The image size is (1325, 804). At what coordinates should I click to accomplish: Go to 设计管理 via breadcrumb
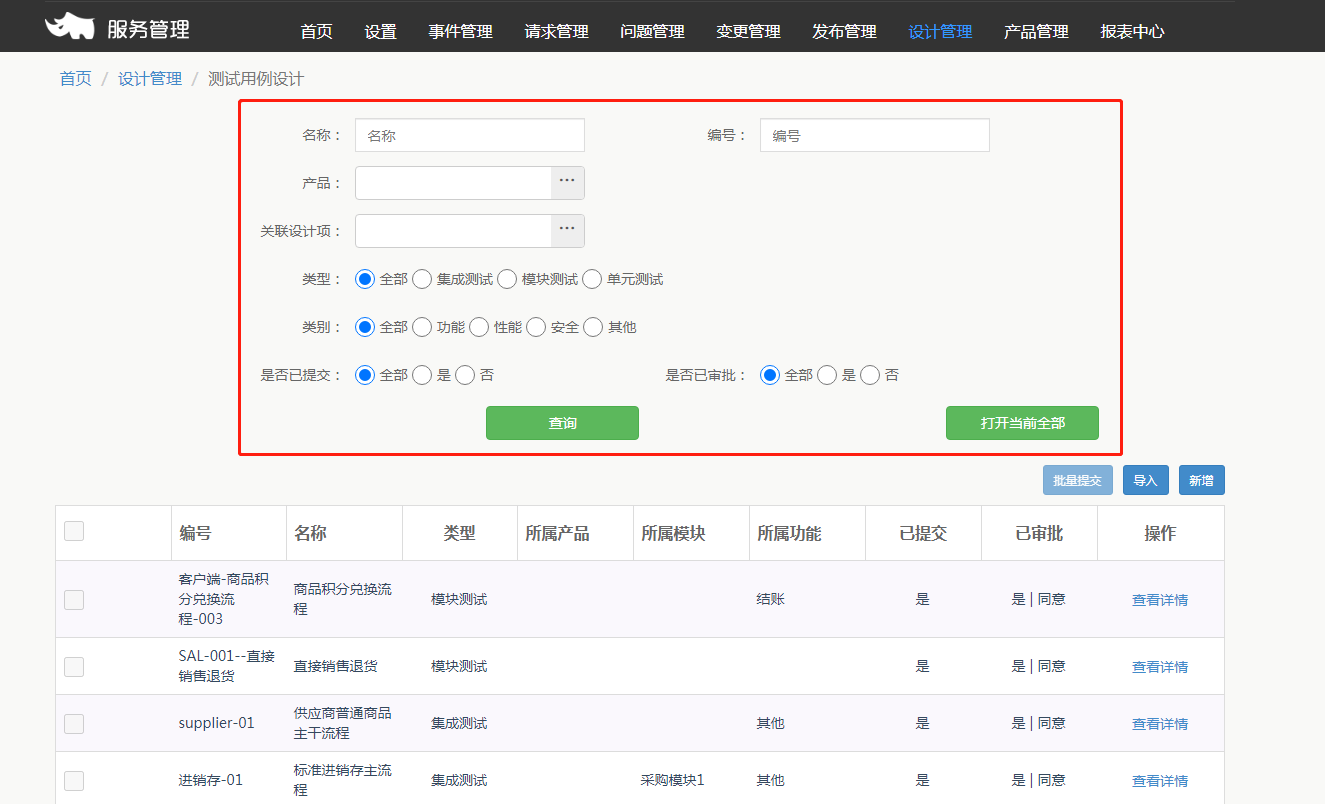pyautogui.click(x=150, y=79)
